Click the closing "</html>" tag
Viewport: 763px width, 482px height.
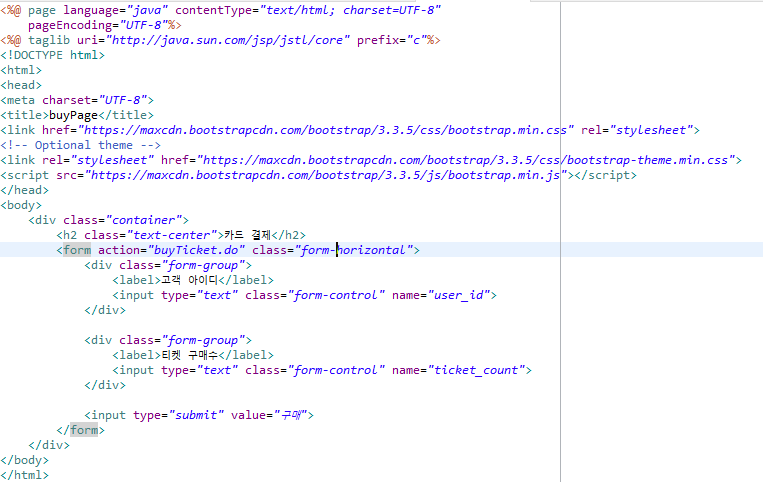24,475
